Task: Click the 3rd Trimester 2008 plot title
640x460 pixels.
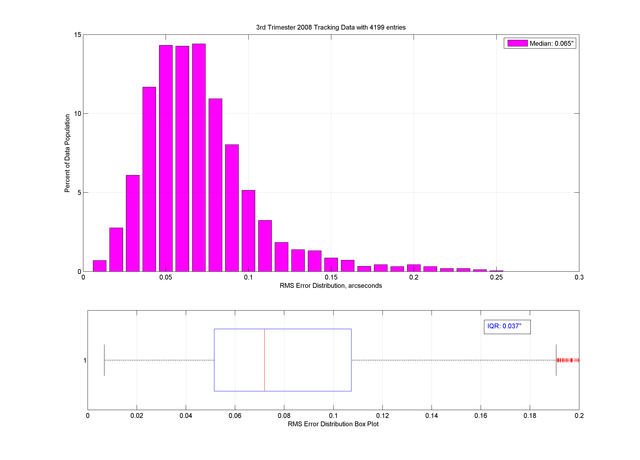Action: point(332,24)
